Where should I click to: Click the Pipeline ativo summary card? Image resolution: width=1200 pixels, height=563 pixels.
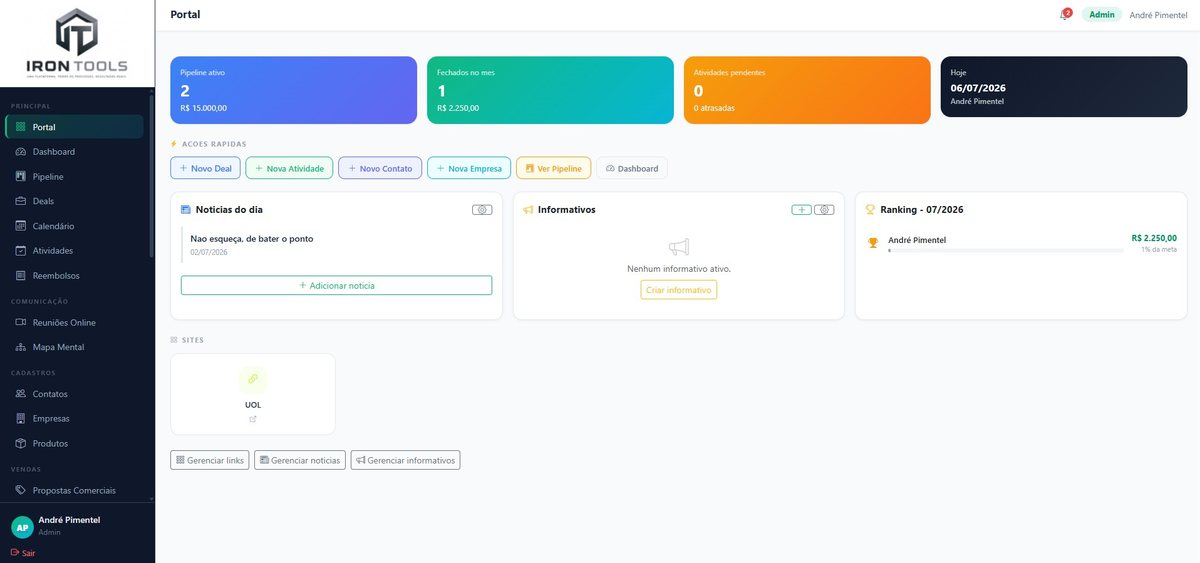(x=293, y=90)
